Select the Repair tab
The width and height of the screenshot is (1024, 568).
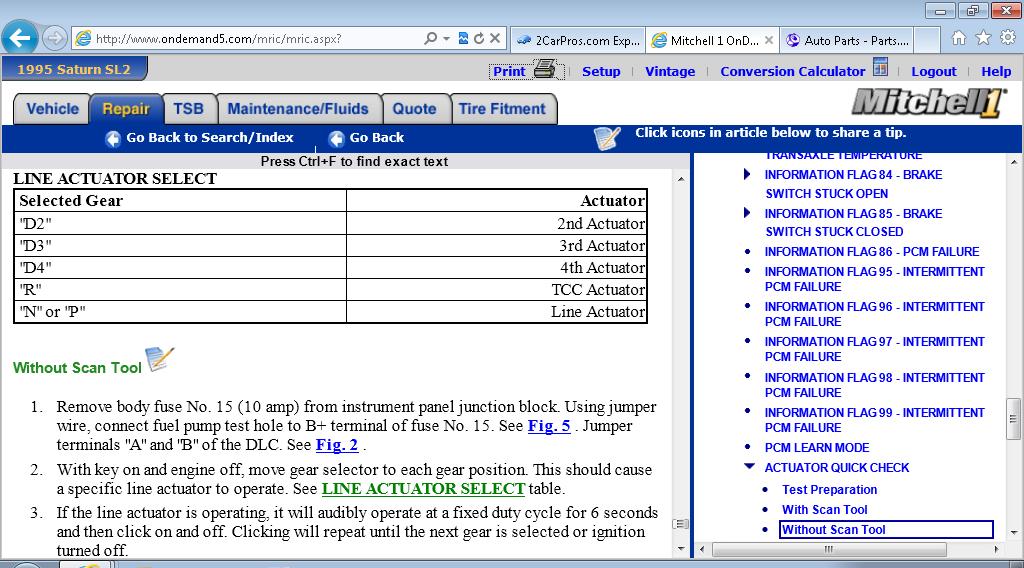[x=126, y=109]
